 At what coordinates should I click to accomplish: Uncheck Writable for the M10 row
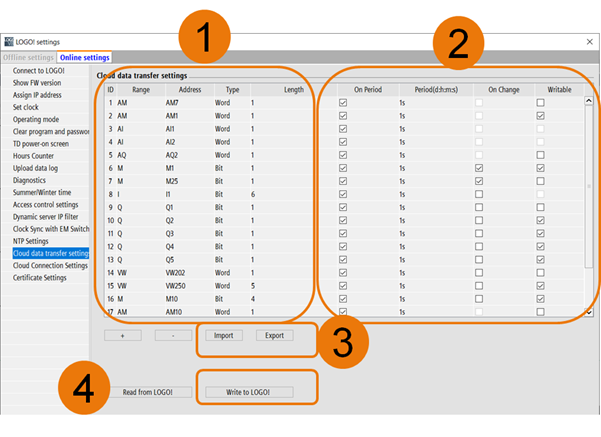click(540, 299)
